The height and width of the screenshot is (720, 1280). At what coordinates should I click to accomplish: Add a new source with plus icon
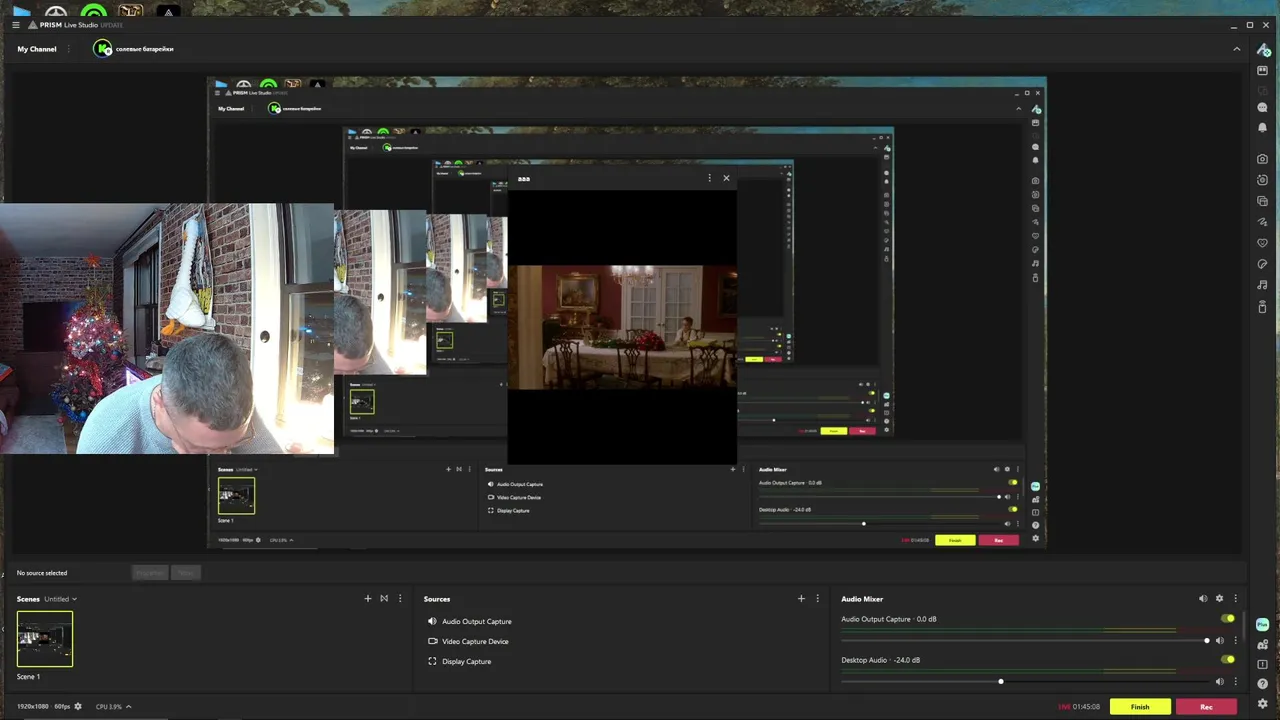point(801,599)
